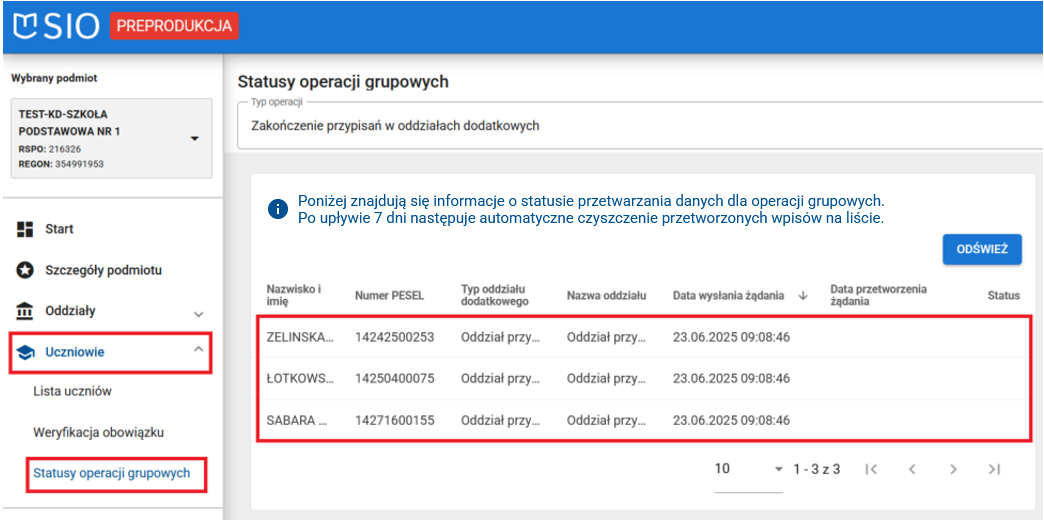Sort by Data przetworzenia żądania column

pos(878,295)
